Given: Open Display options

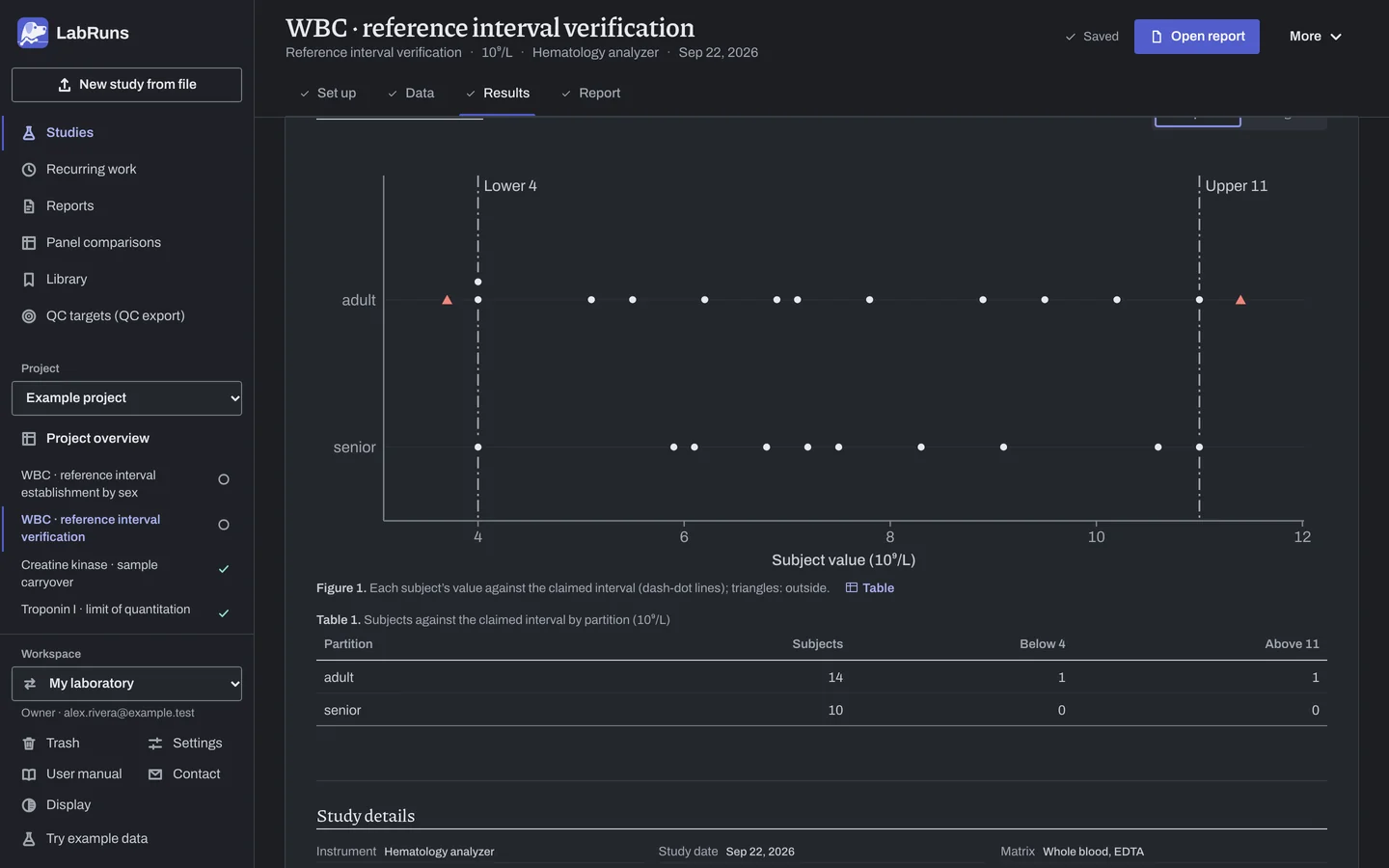Looking at the screenshot, I should (x=57, y=805).
